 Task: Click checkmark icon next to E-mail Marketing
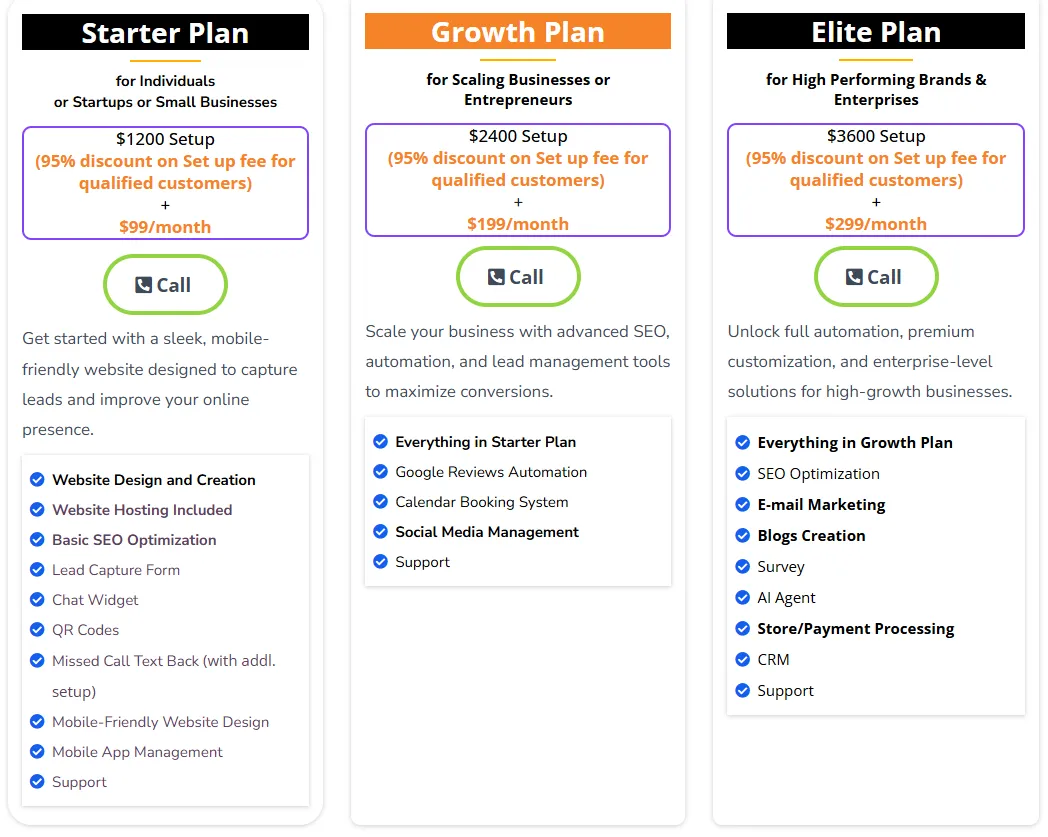coord(742,505)
